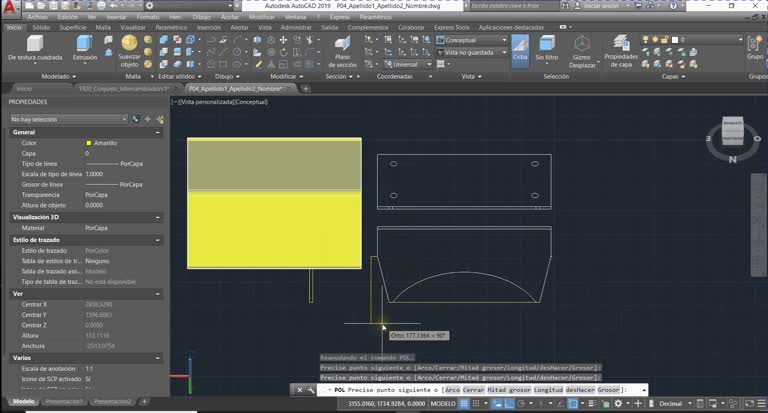Switch to Presentación1 layout tab
Image resolution: width=768 pixels, height=413 pixels.
click(64, 402)
